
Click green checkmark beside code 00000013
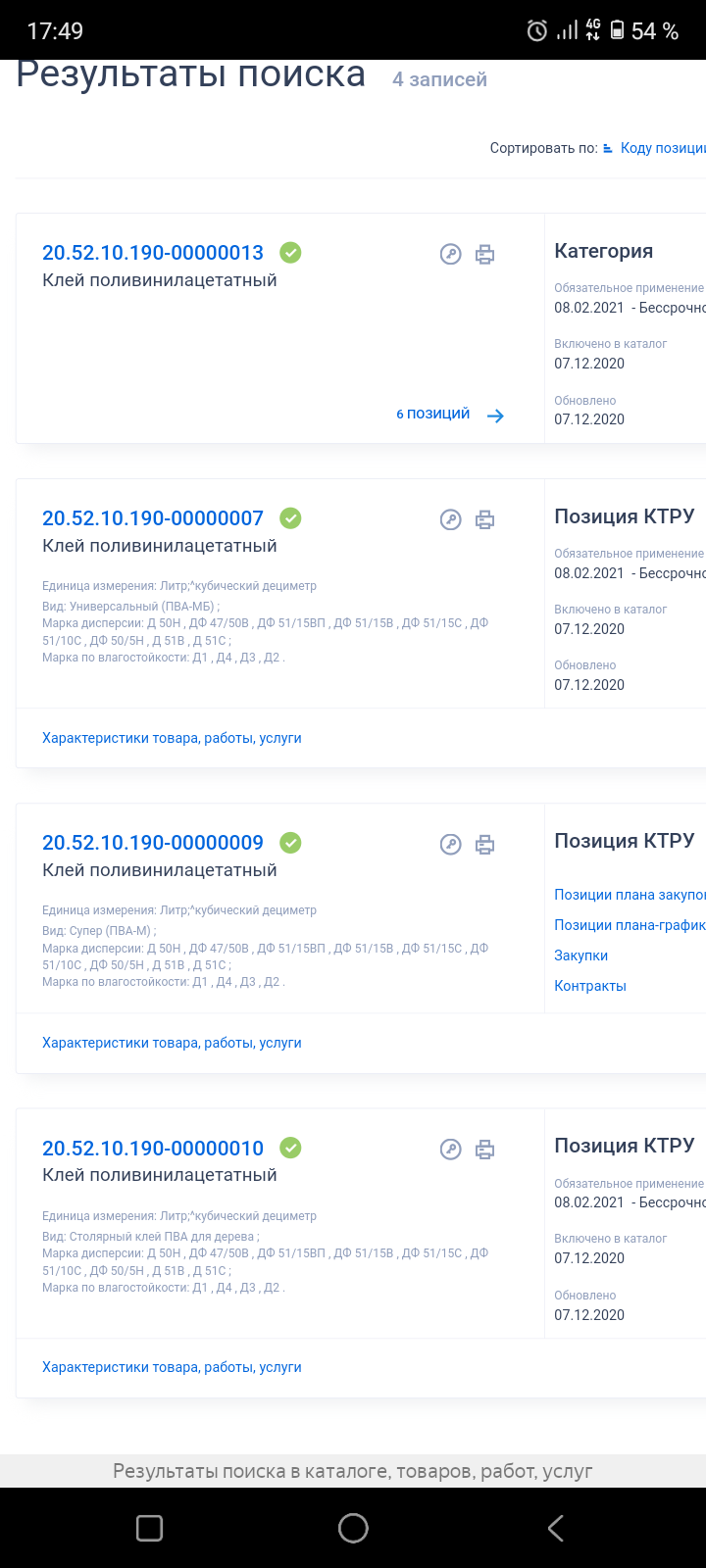(290, 253)
